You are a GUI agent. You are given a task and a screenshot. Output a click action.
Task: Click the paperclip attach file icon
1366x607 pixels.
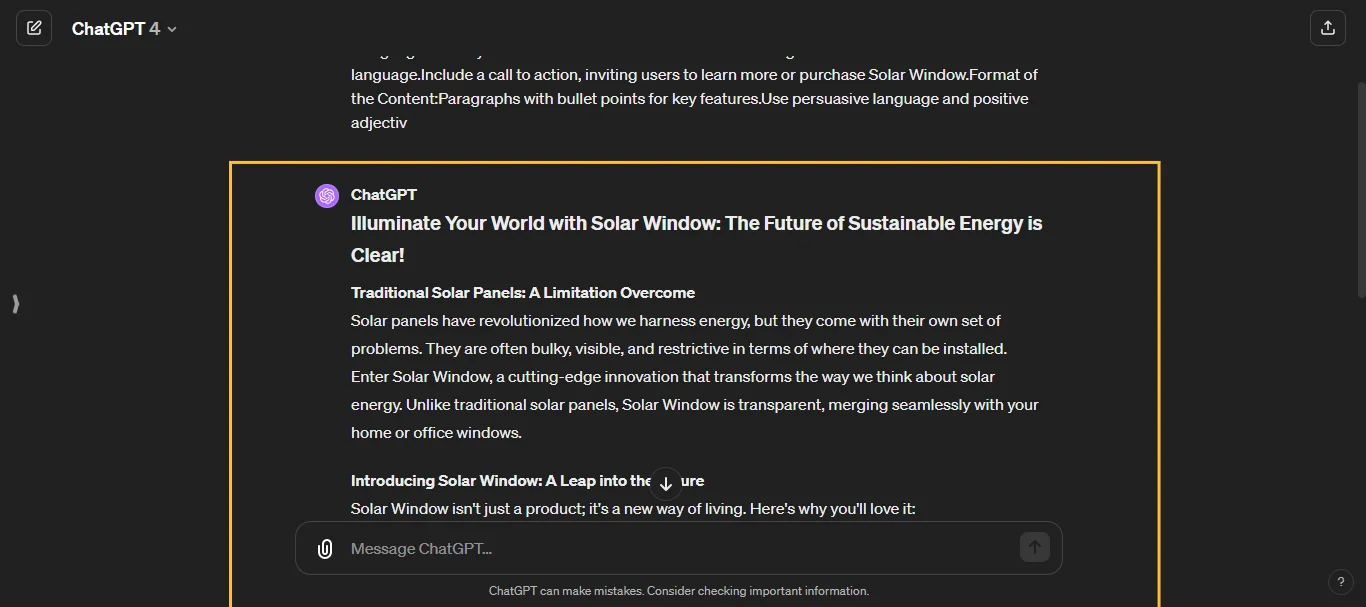(325, 548)
